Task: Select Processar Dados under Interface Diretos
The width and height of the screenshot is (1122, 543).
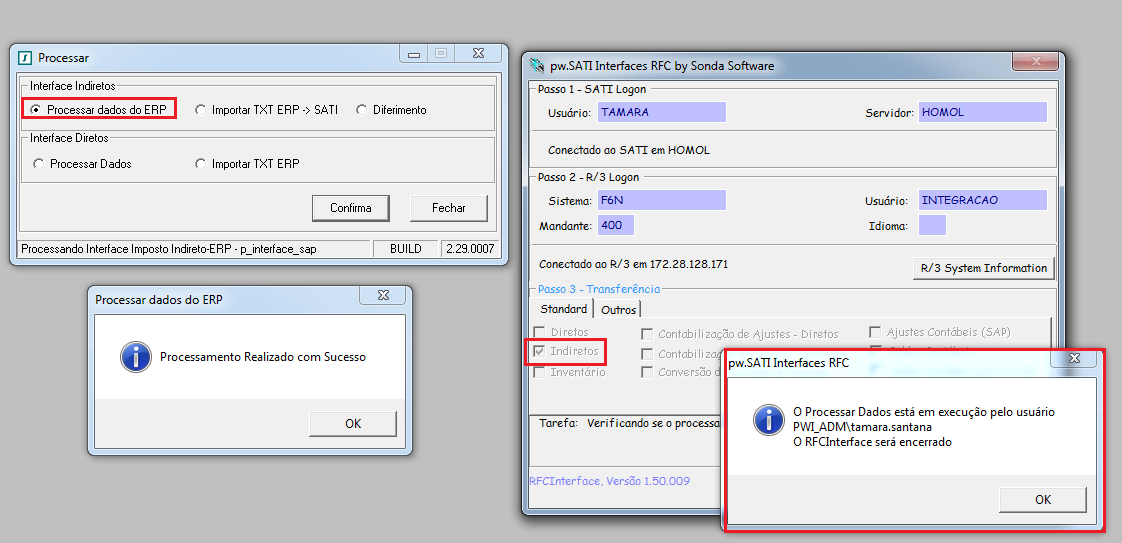Action: 82,164
